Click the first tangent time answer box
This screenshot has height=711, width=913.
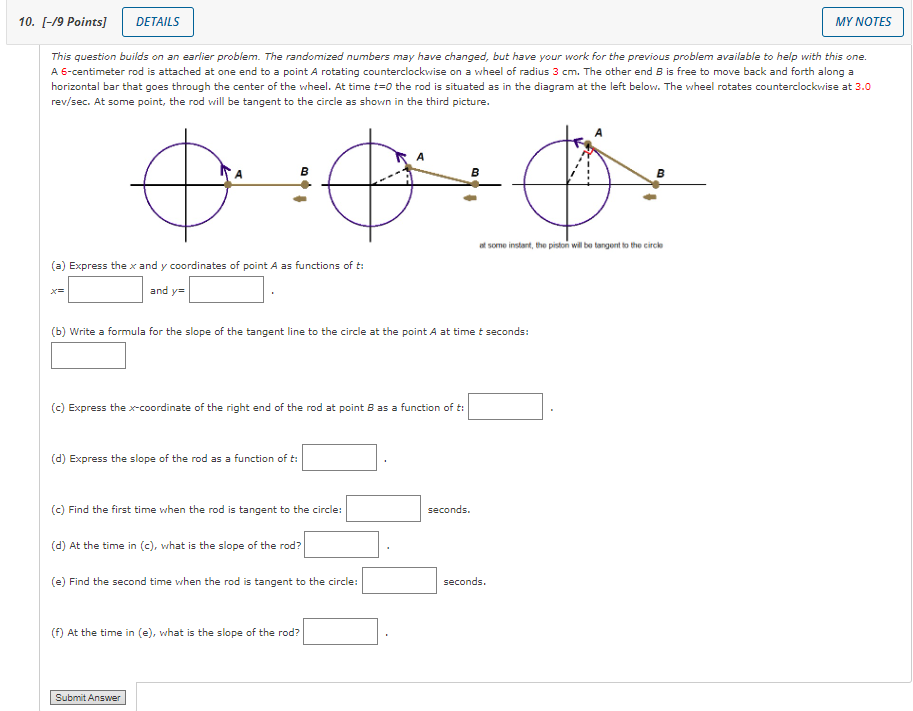(x=383, y=507)
